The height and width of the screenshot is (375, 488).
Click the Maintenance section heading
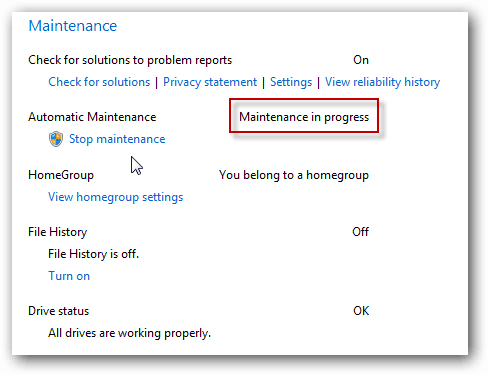pos(73,26)
